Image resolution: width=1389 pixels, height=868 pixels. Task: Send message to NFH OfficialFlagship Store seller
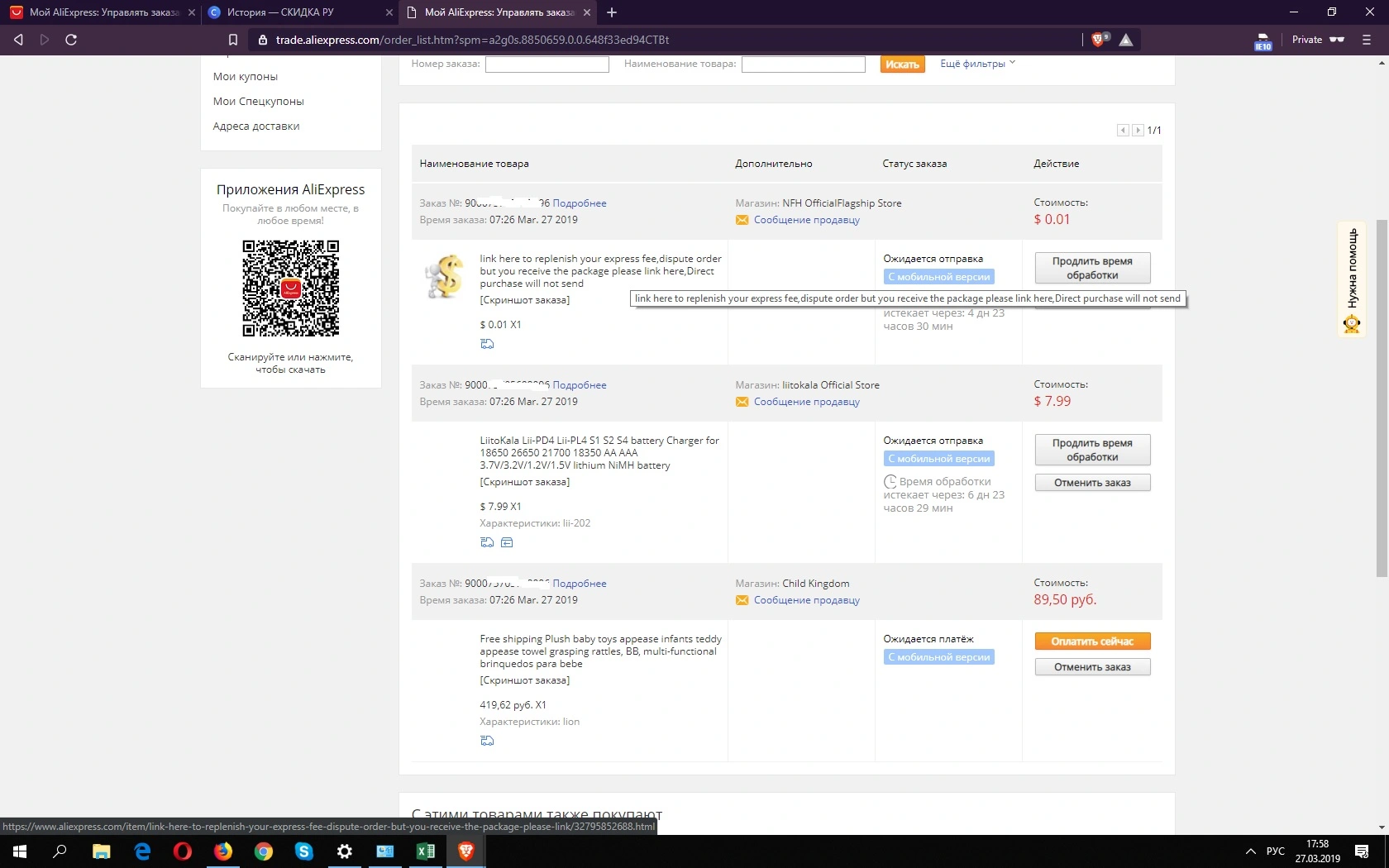(x=807, y=220)
